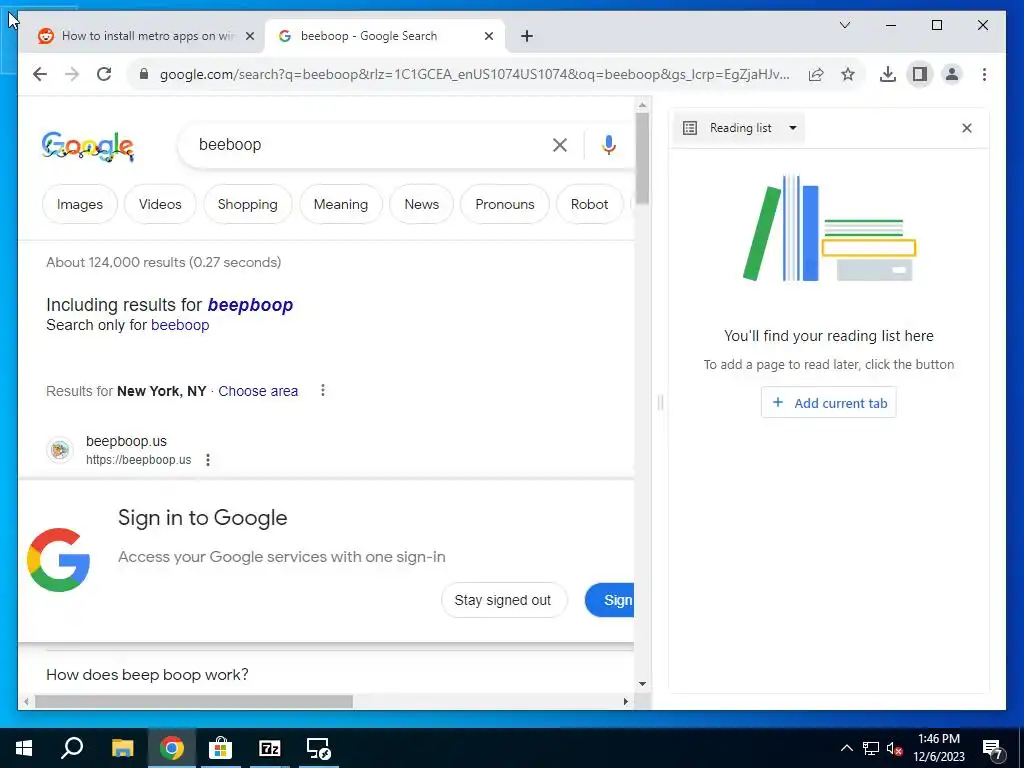Reload the current page
Image resolution: width=1024 pixels, height=768 pixels.
[104, 74]
